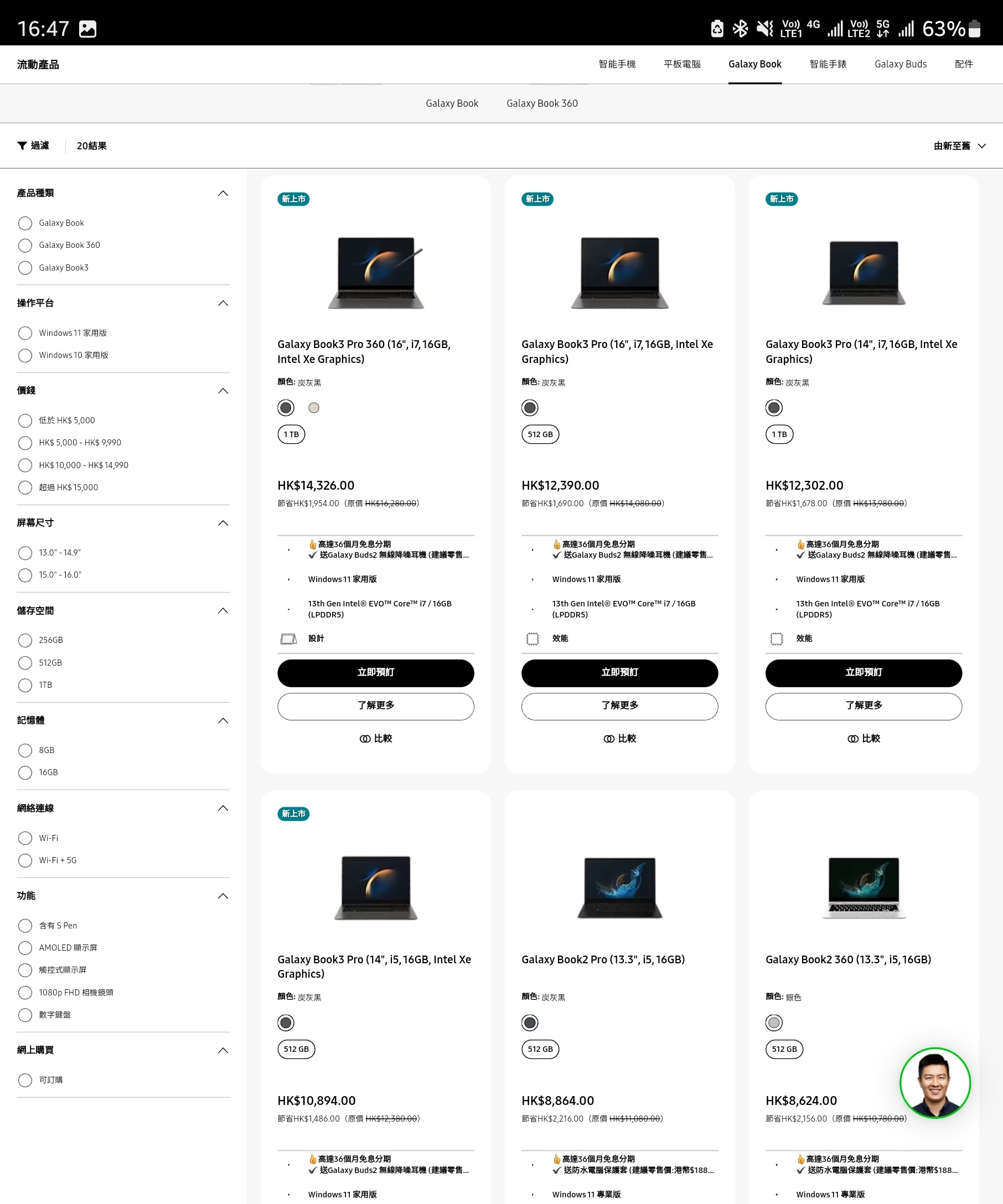Select Windows 10 家用版 platform filter
The height and width of the screenshot is (1204, 1003).
[x=25, y=355]
